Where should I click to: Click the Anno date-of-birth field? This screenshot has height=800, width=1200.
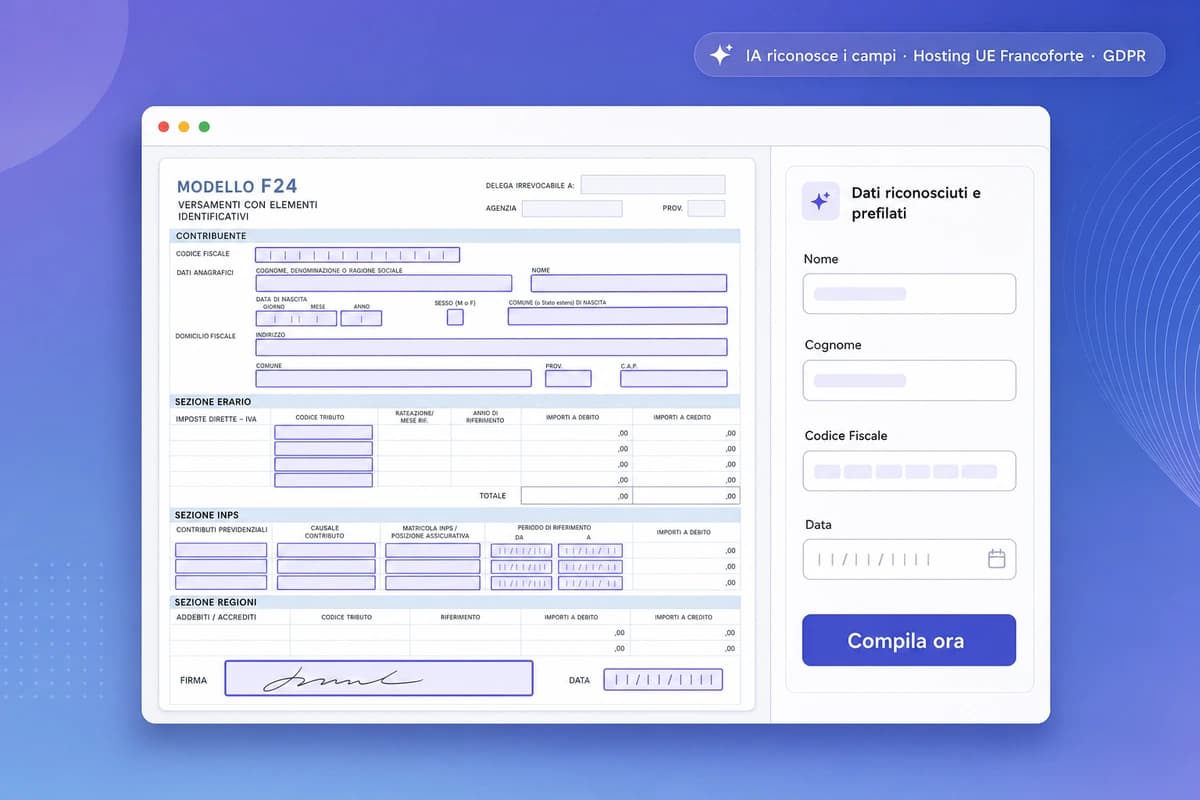click(x=361, y=318)
